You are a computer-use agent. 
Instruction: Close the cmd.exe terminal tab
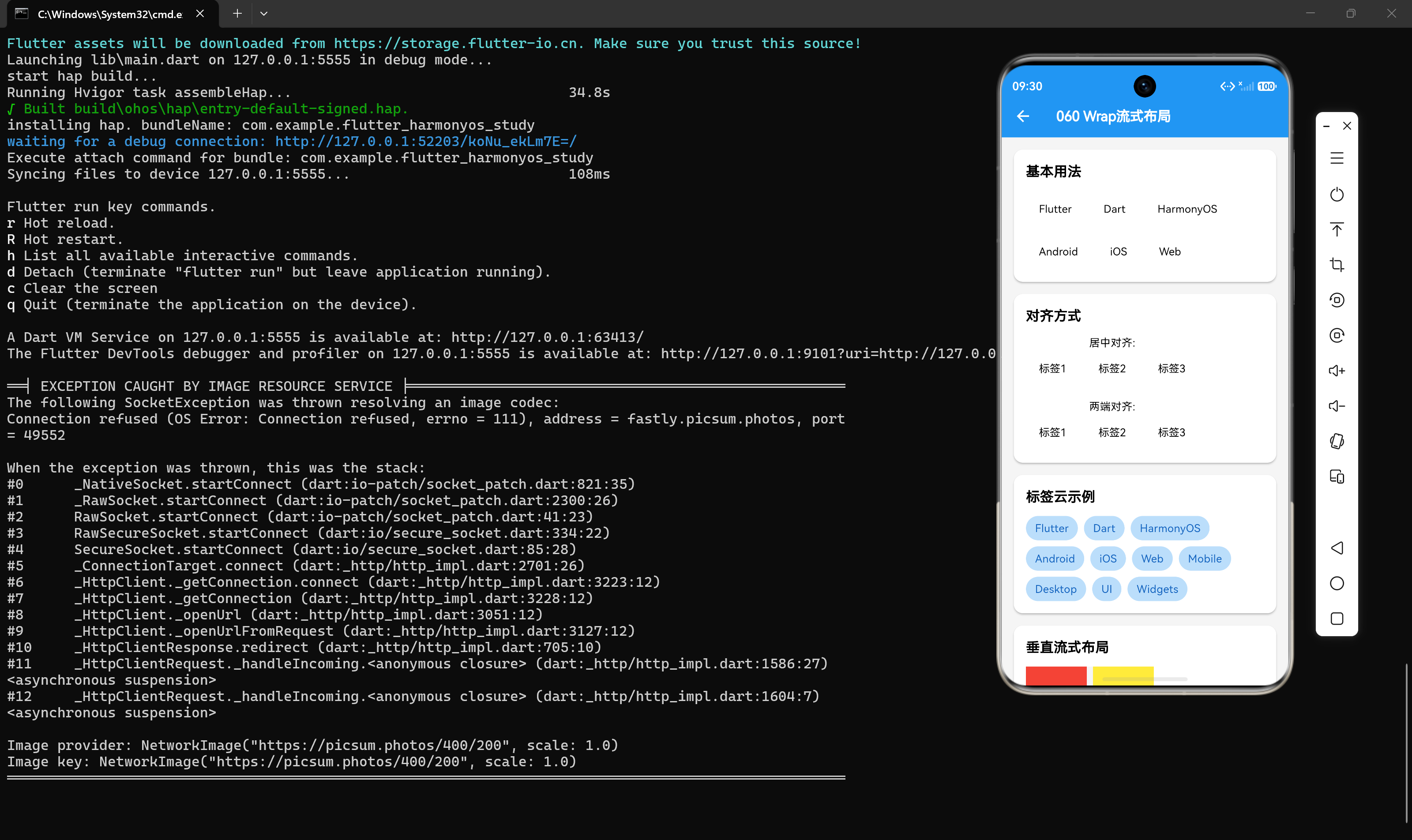(x=200, y=14)
